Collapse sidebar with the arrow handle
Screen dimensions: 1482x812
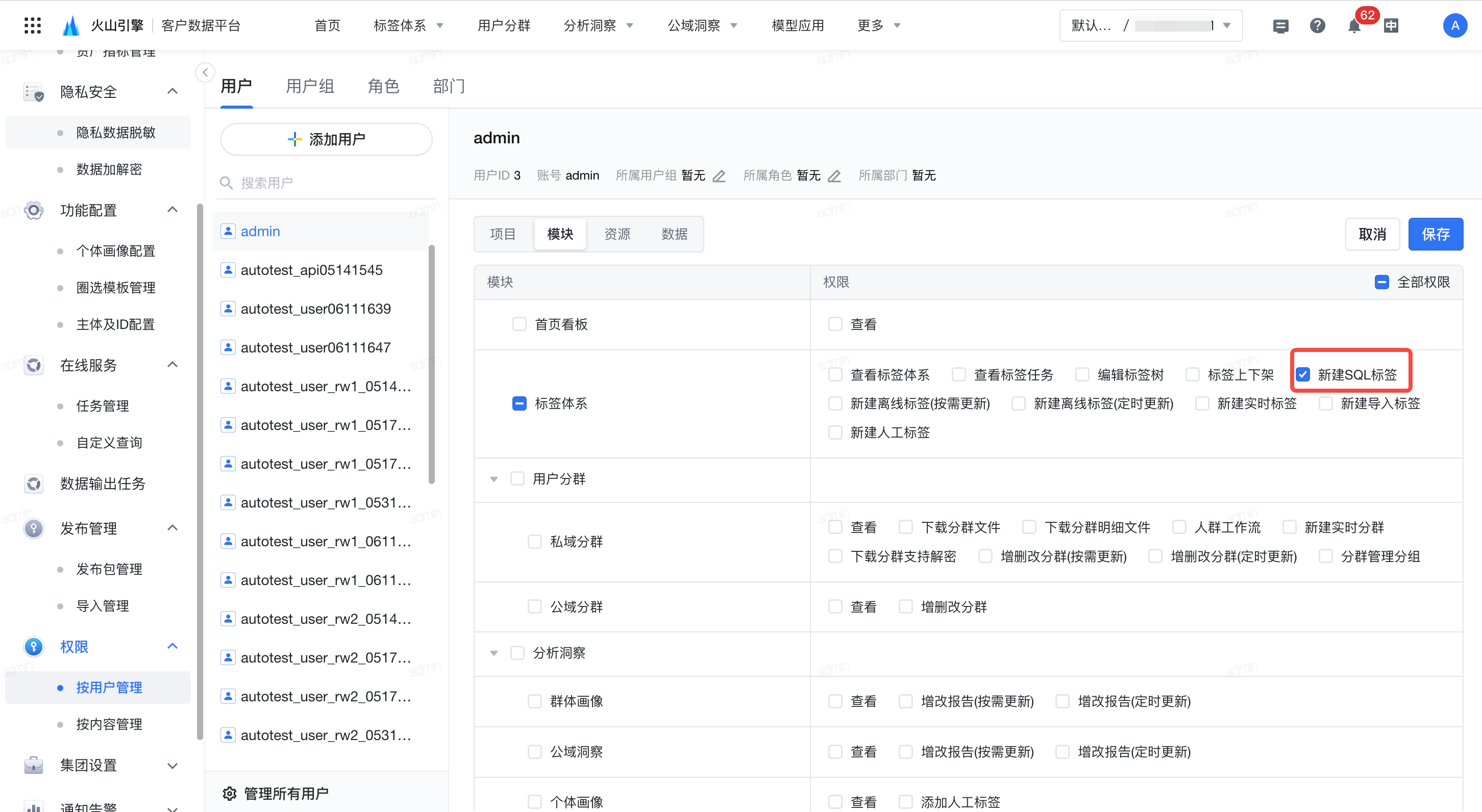[205, 72]
